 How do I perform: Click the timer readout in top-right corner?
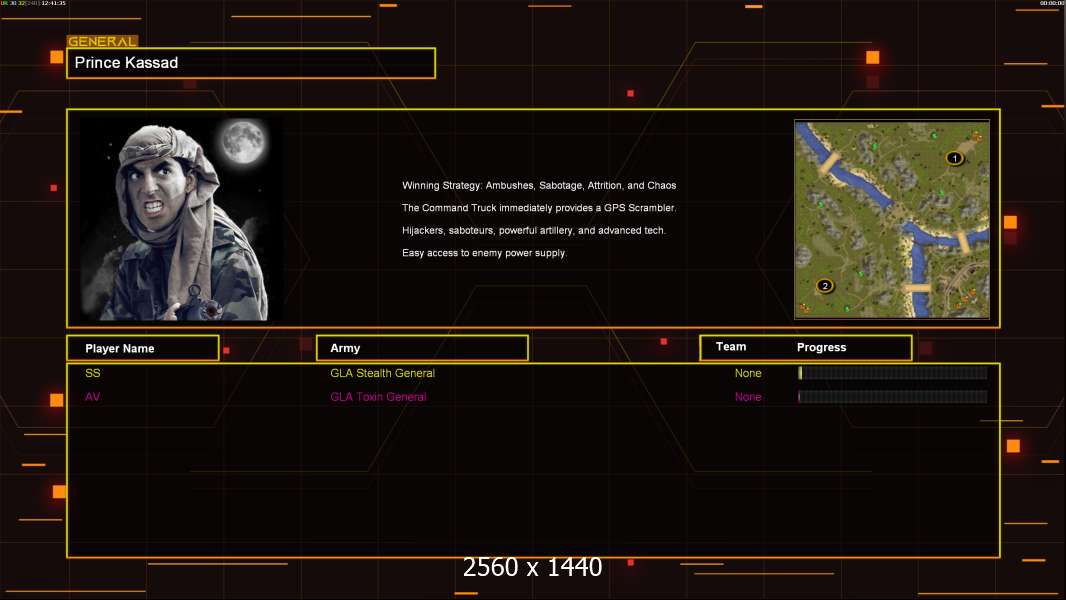[x=1052, y=3]
